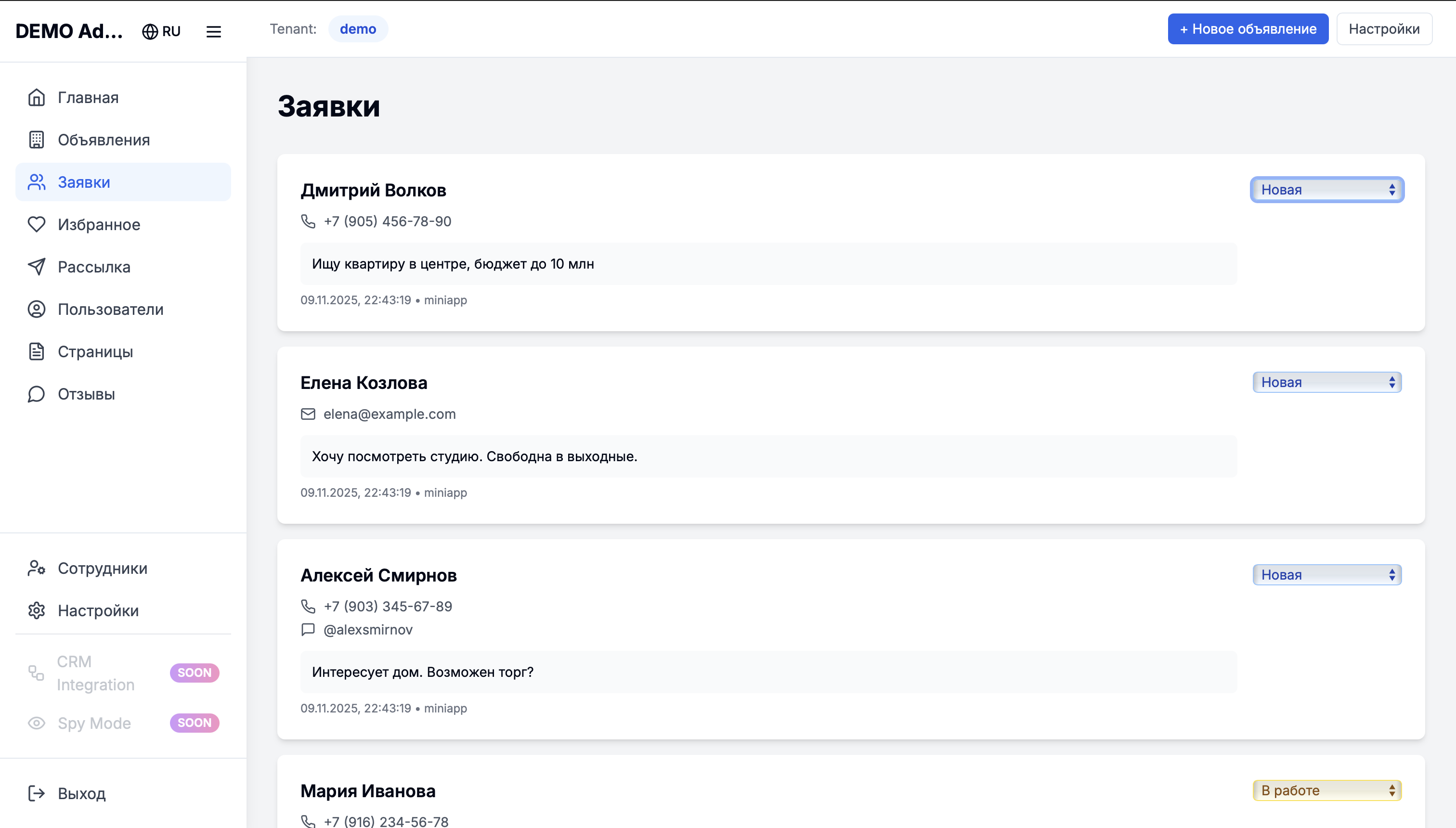
Task: Click the logout icon next to Выход
Action: point(37,793)
